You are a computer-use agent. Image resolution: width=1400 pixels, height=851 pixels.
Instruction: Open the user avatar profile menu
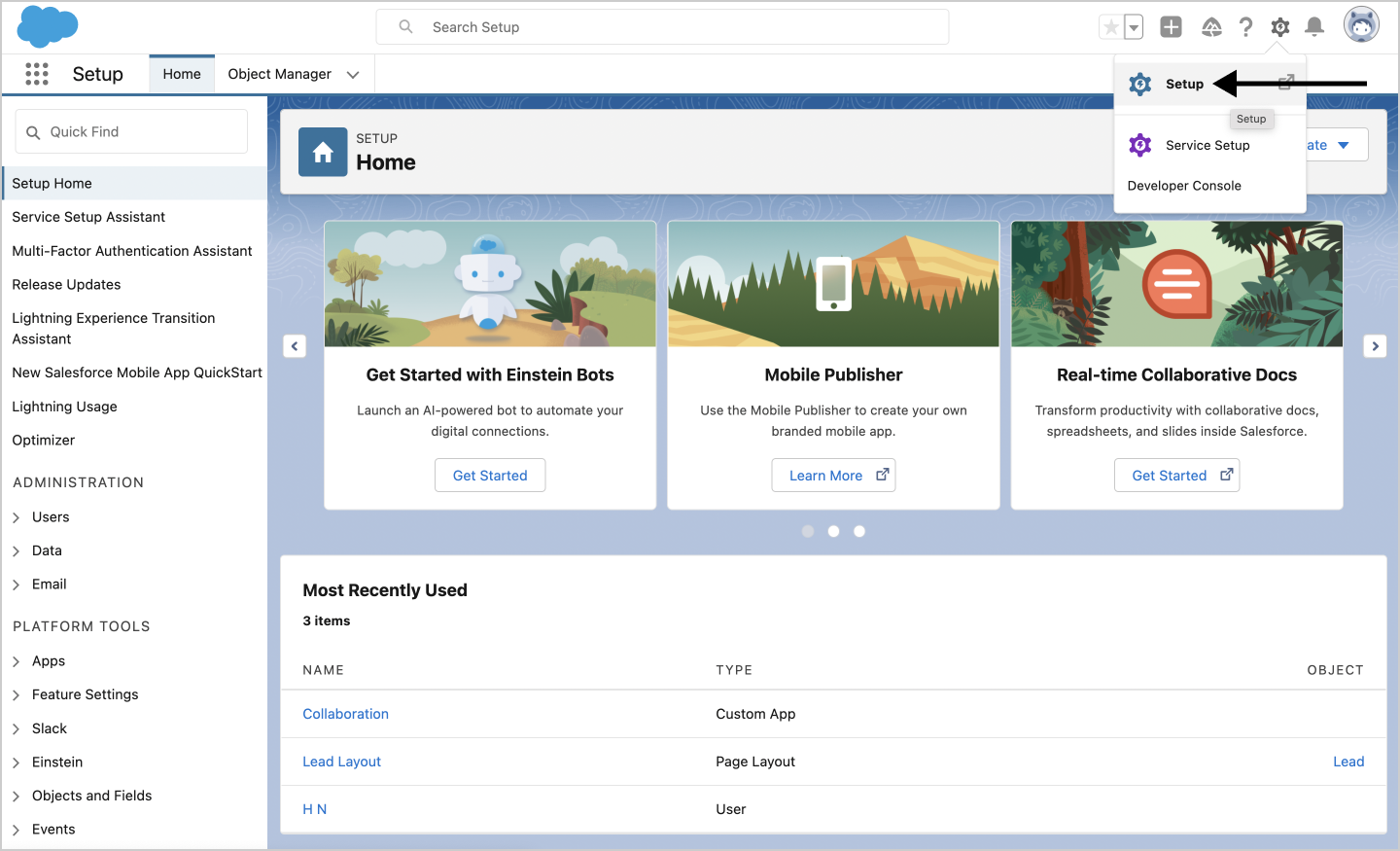click(1361, 25)
